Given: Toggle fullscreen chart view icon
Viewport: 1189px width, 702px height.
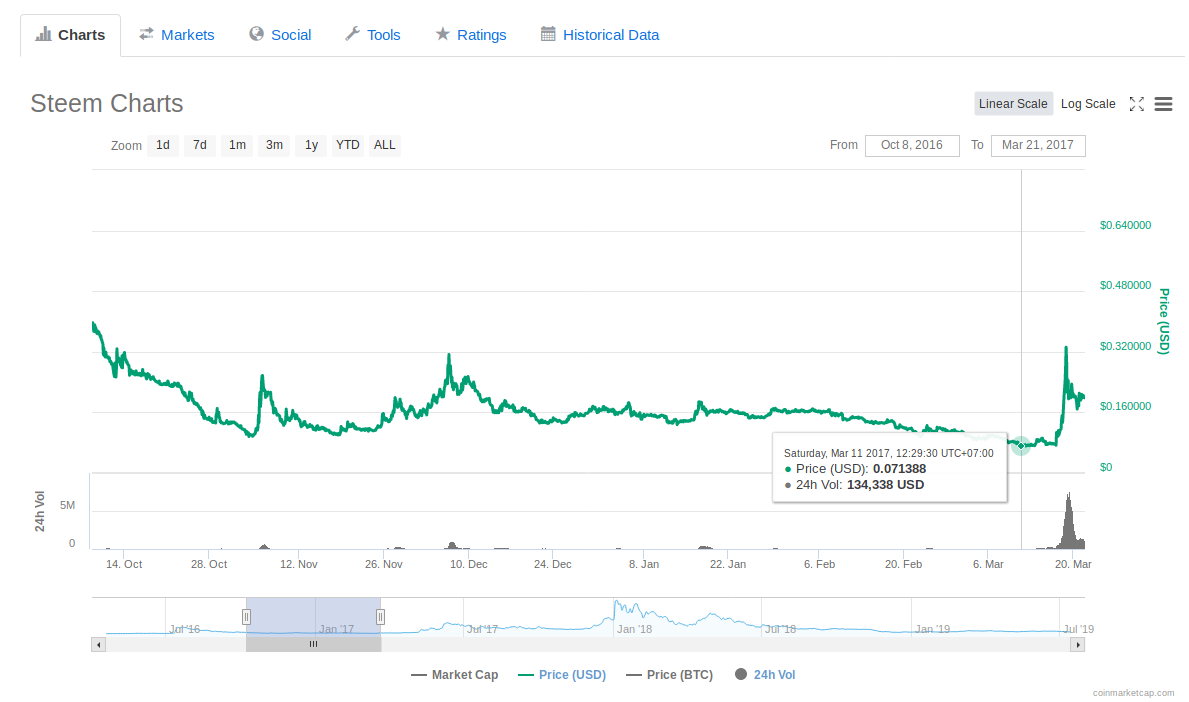Looking at the screenshot, I should [1137, 104].
